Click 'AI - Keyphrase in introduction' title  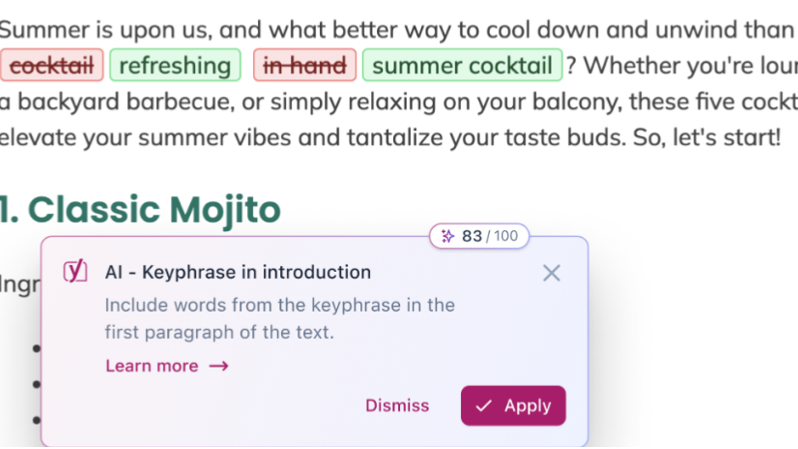238,272
